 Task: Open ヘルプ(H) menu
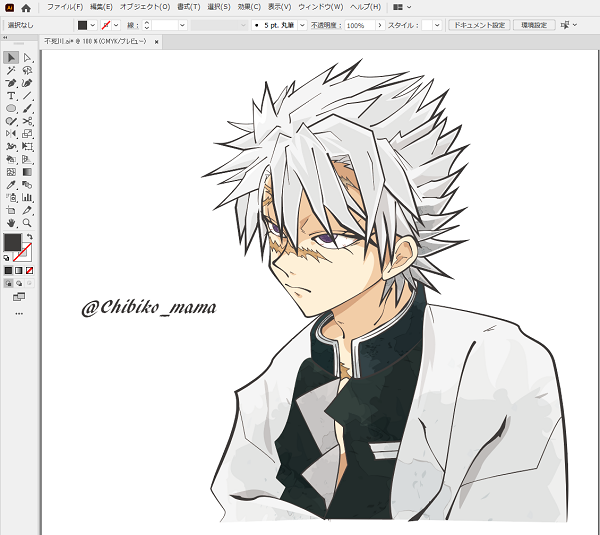[x=365, y=7]
